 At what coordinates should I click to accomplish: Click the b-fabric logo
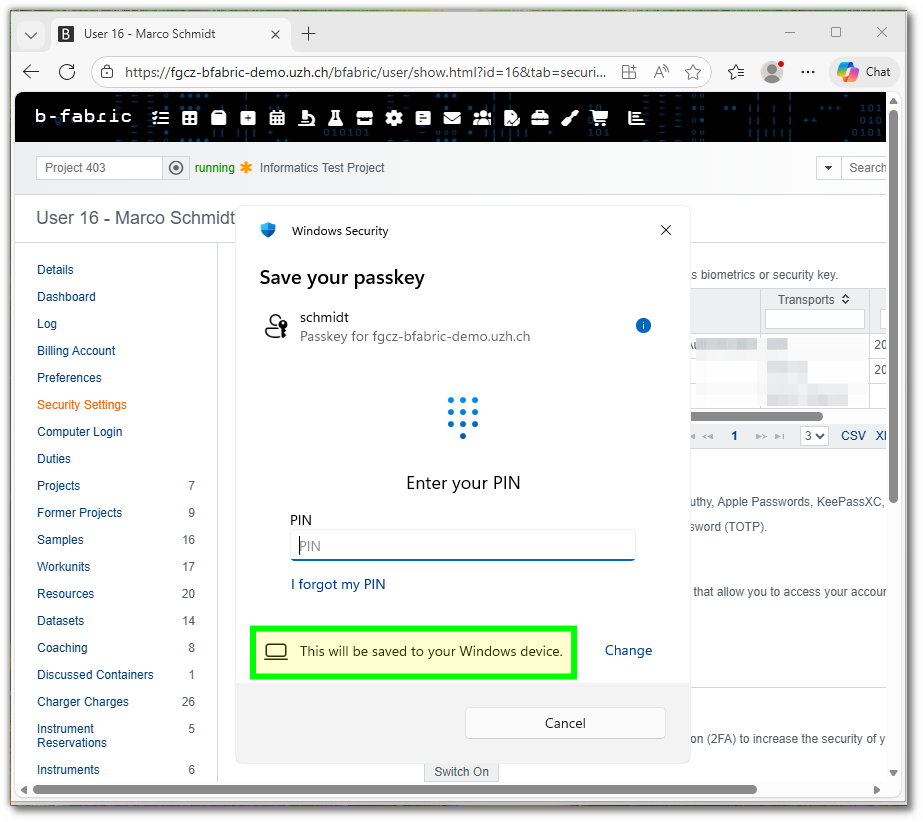(83, 117)
